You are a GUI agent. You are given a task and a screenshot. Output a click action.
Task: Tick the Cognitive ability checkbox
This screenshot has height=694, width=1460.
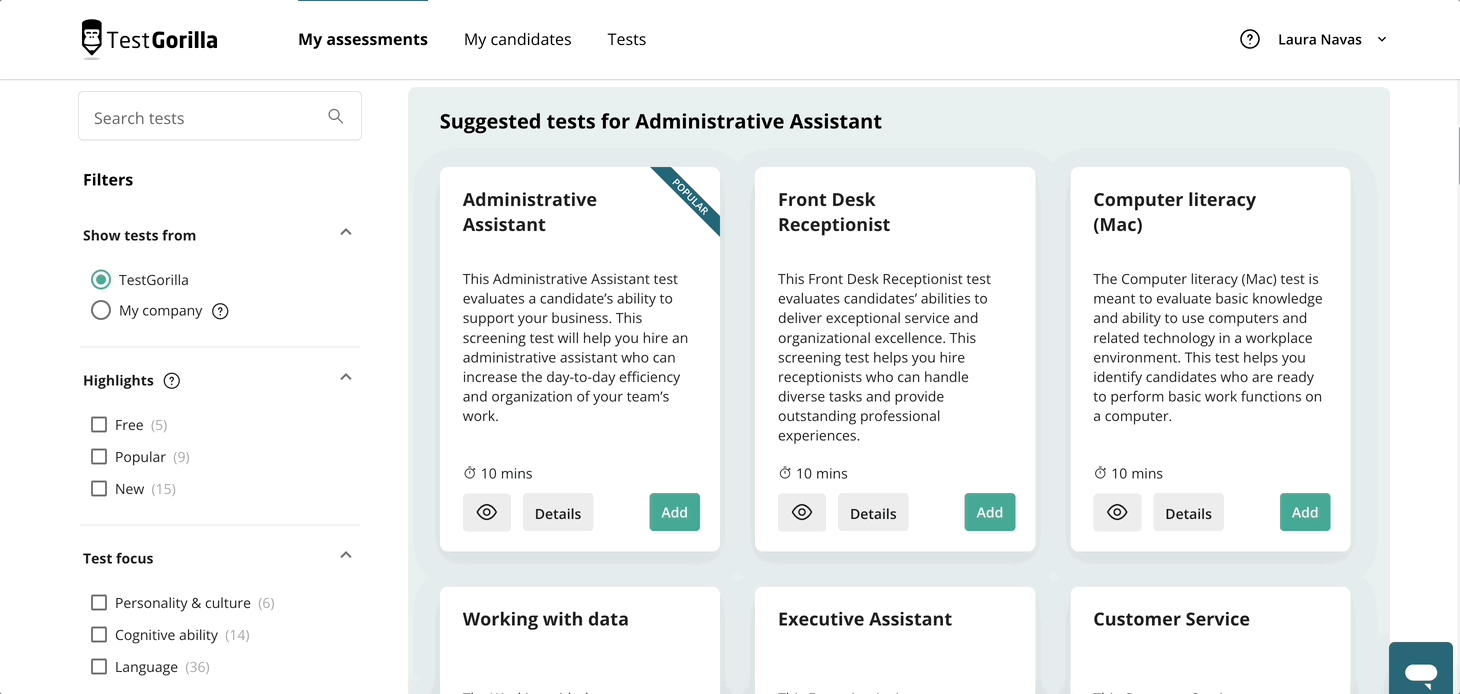(x=99, y=634)
